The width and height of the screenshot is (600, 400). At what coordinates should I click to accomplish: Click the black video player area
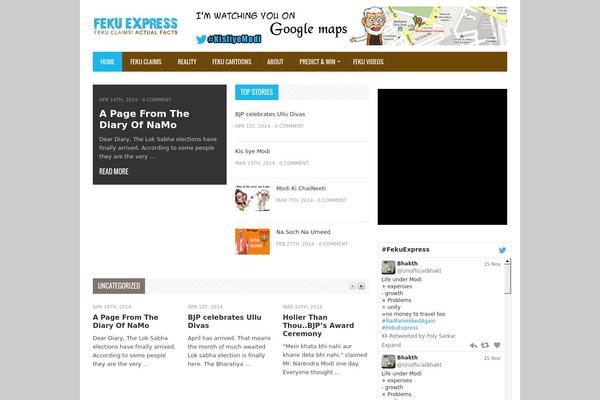click(x=442, y=157)
